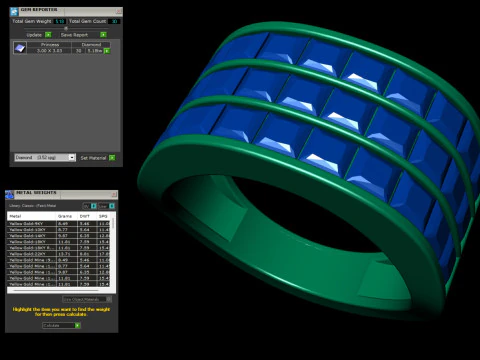Click the Set Material label
Viewport: 480px width, 360px height.
coord(93,158)
